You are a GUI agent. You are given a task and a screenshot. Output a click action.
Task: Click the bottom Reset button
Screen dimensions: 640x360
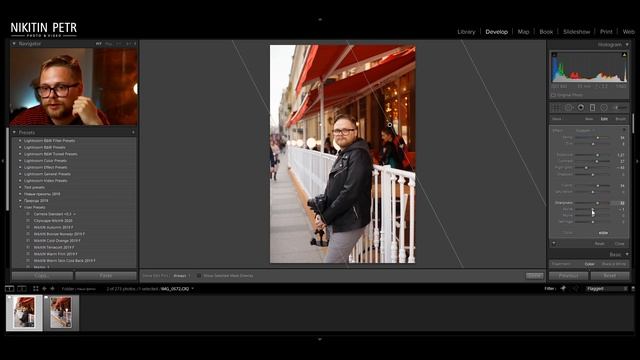(x=610, y=276)
